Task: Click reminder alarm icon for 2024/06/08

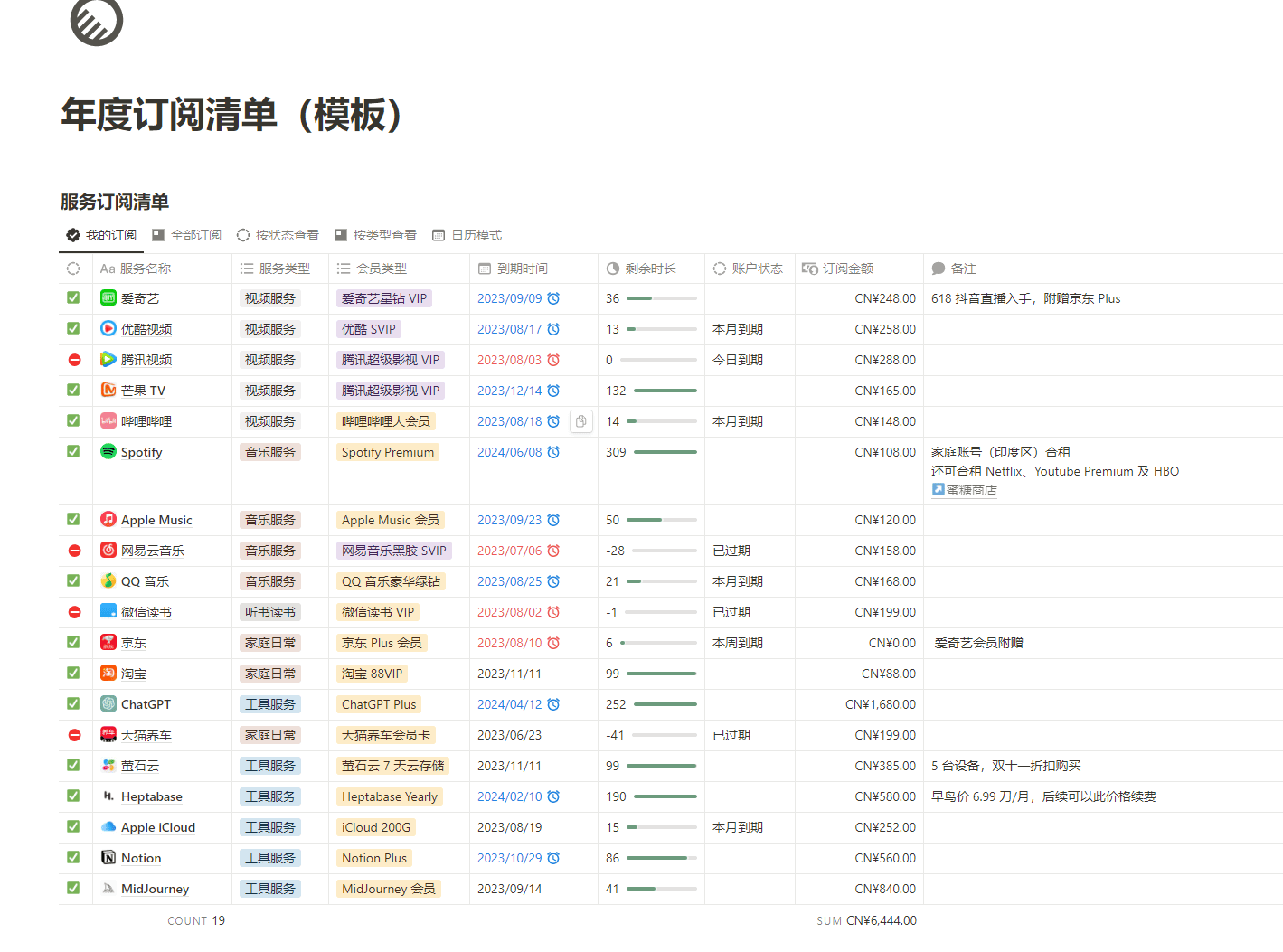Action: [x=553, y=452]
